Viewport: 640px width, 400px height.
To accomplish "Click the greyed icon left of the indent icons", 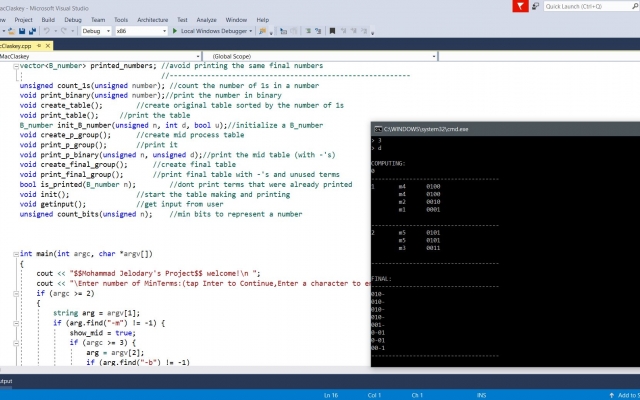I will tap(294, 31).
